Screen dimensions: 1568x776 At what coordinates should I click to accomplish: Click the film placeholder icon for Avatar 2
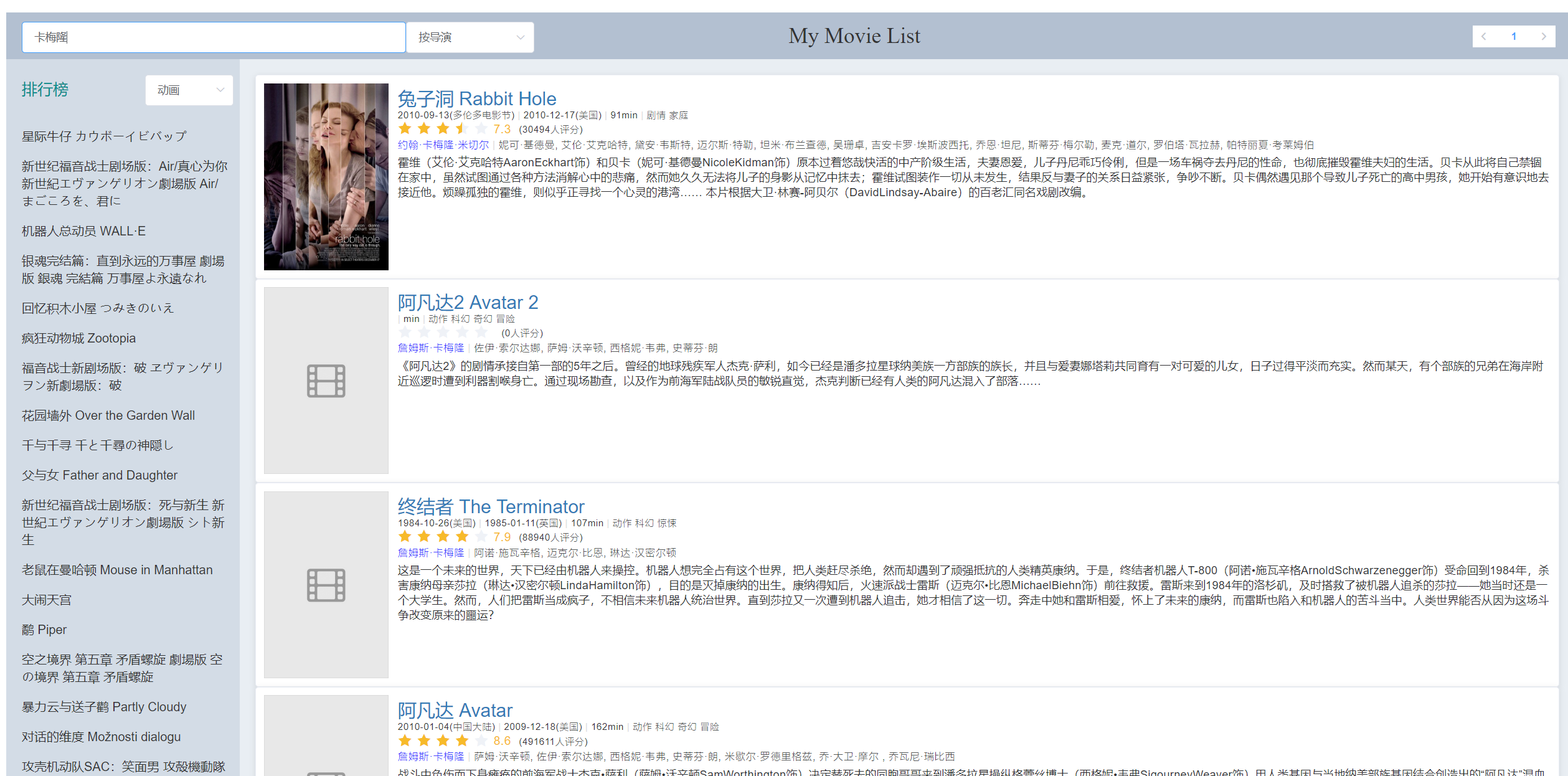click(326, 381)
